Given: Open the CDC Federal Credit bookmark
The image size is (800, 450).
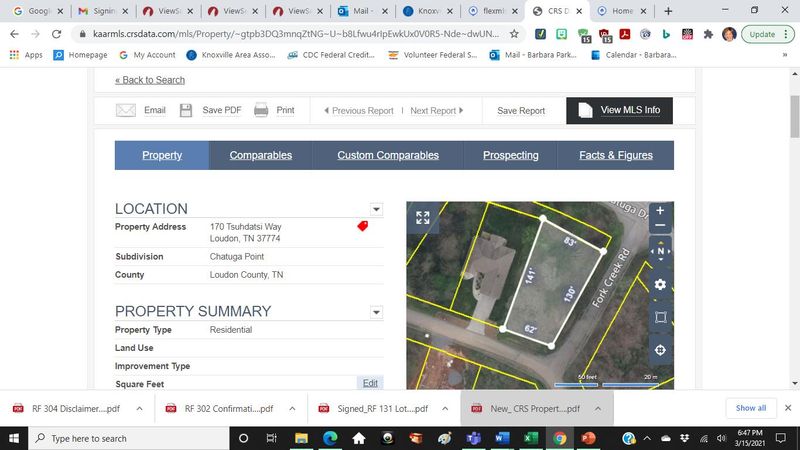Looking at the screenshot, I should click(x=331, y=55).
